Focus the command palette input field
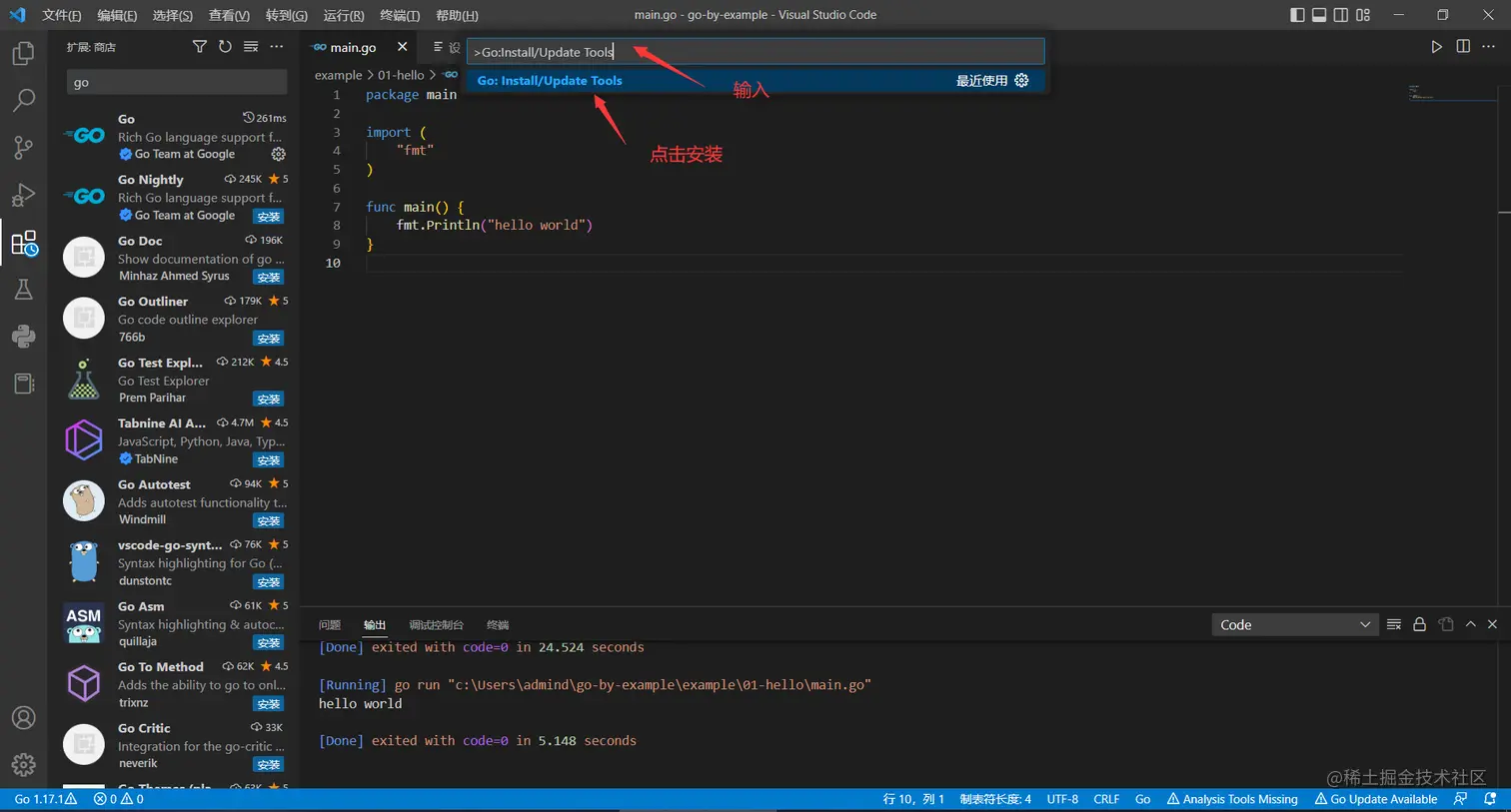This screenshot has width=1511, height=812. 755,52
